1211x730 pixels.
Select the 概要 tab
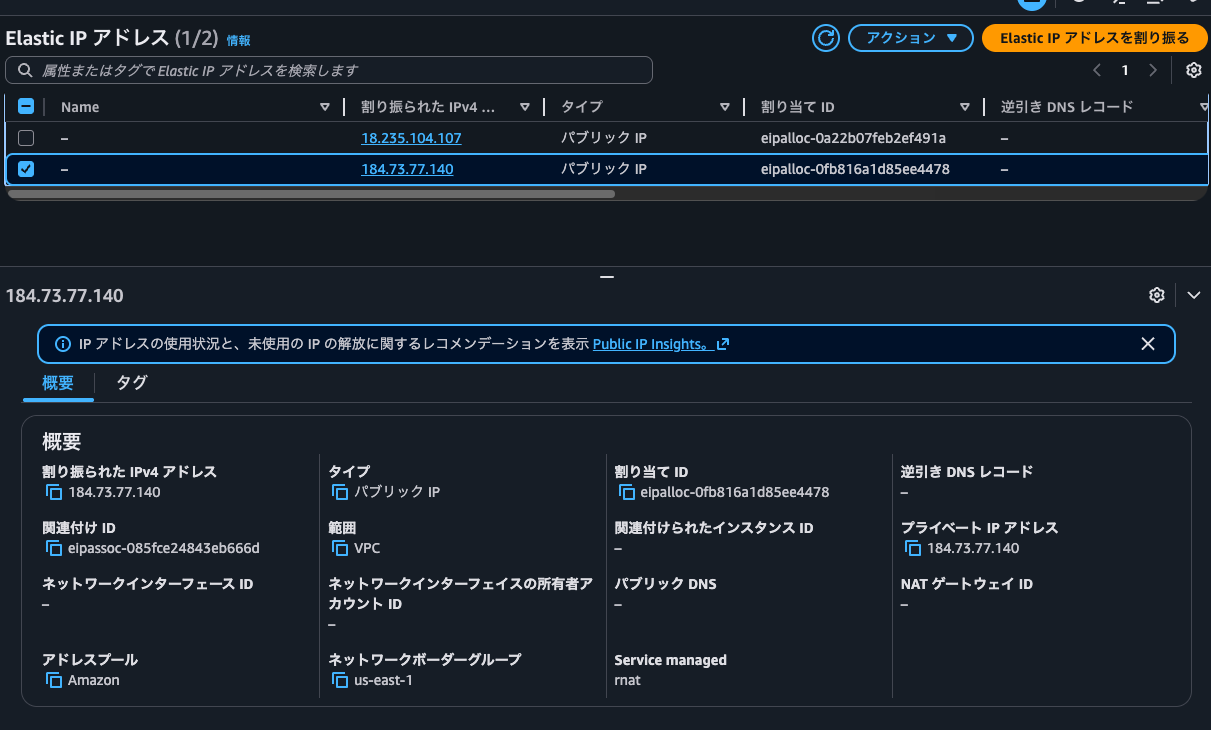[x=57, y=383]
